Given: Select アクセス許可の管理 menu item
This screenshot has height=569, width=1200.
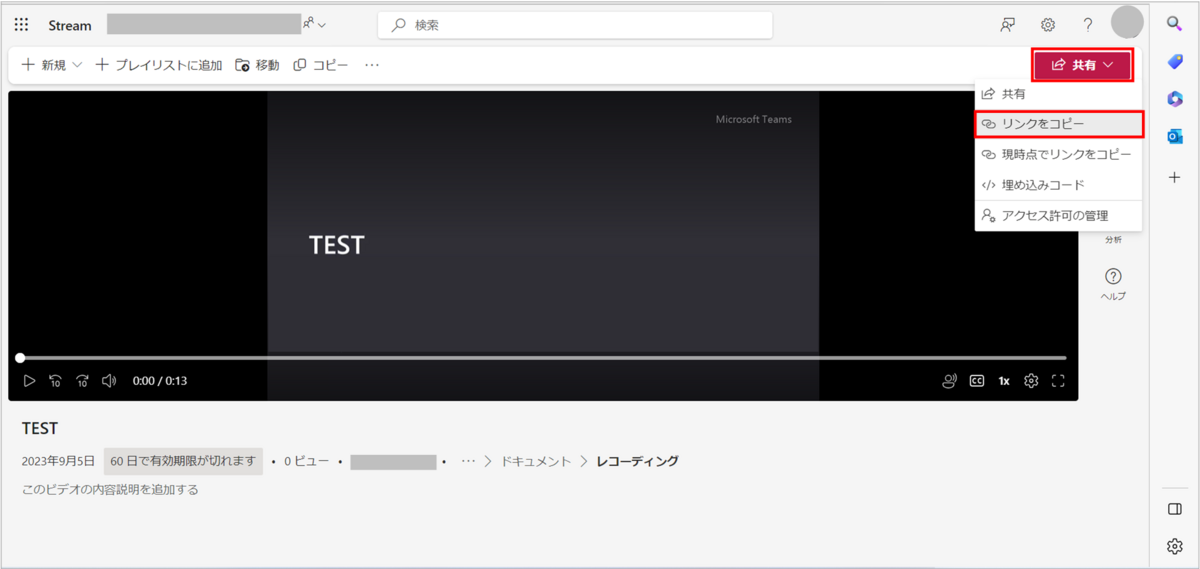Looking at the screenshot, I should click(1058, 216).
